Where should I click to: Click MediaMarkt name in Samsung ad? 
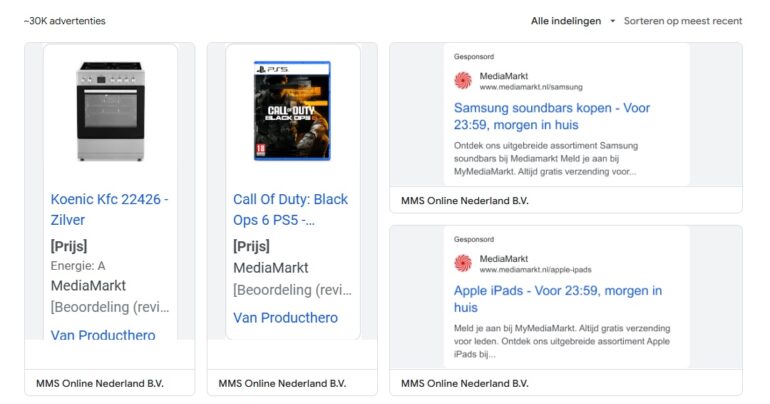pyautogui.click(x=503, y=76)
